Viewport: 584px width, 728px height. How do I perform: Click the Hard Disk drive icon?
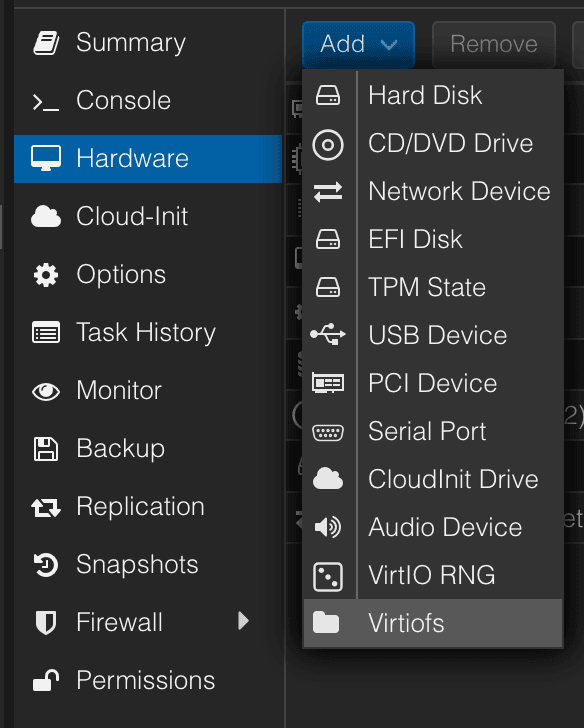[x=328, y=95]
